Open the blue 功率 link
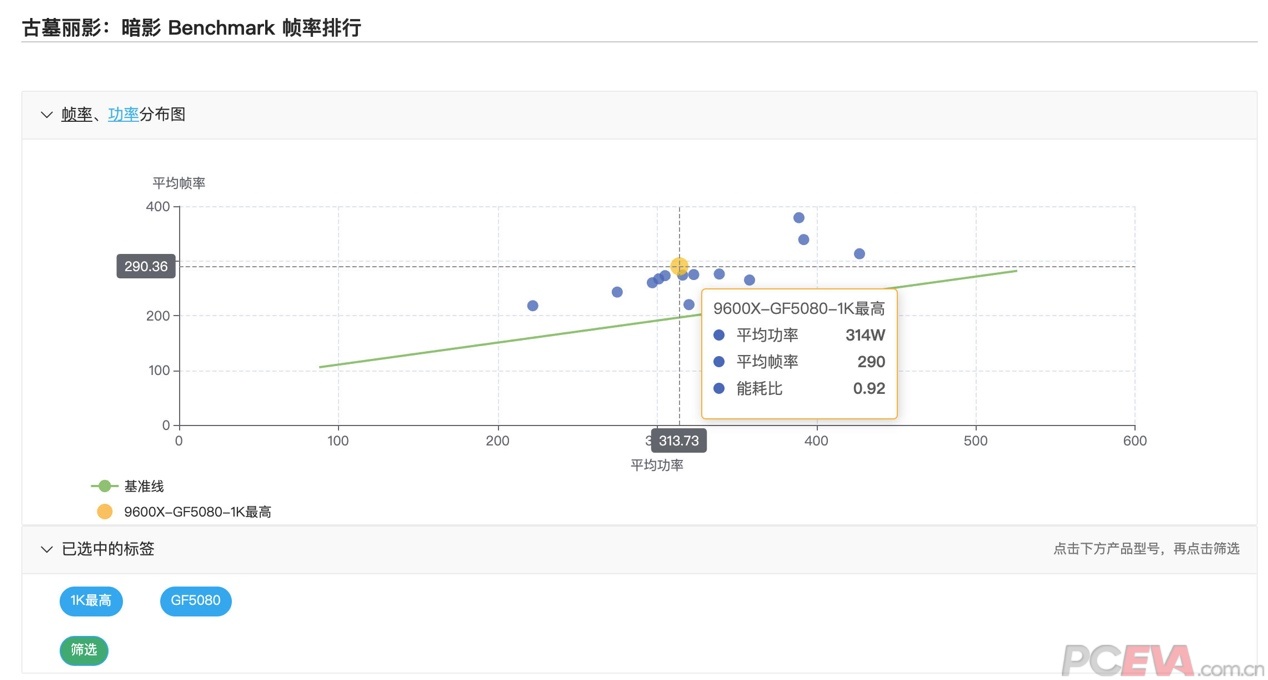1268x680 pixels. [x=123, y=115]
